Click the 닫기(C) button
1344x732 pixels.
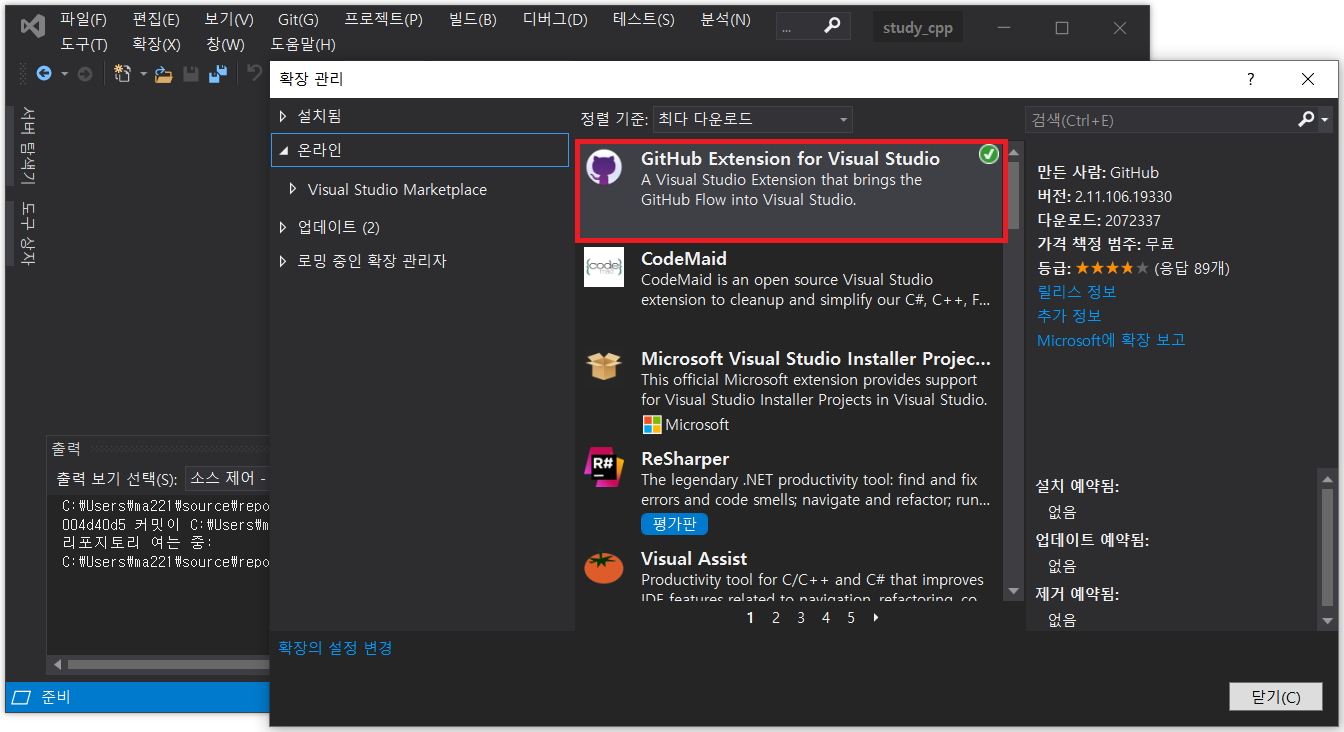(x=1276, y=697)
